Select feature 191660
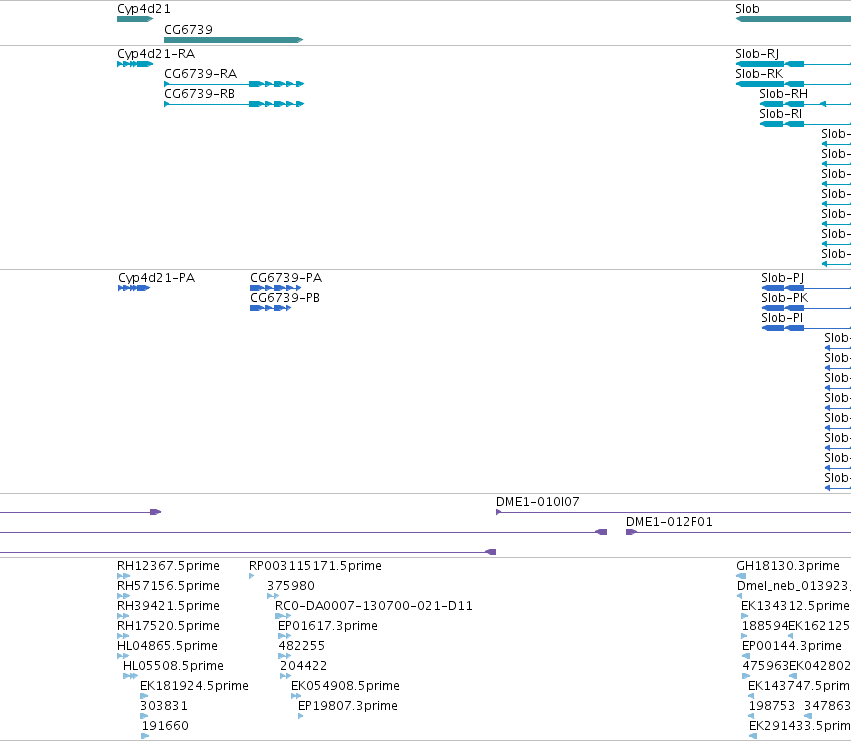Screen dimensions: 851x741 coord(145,737)
